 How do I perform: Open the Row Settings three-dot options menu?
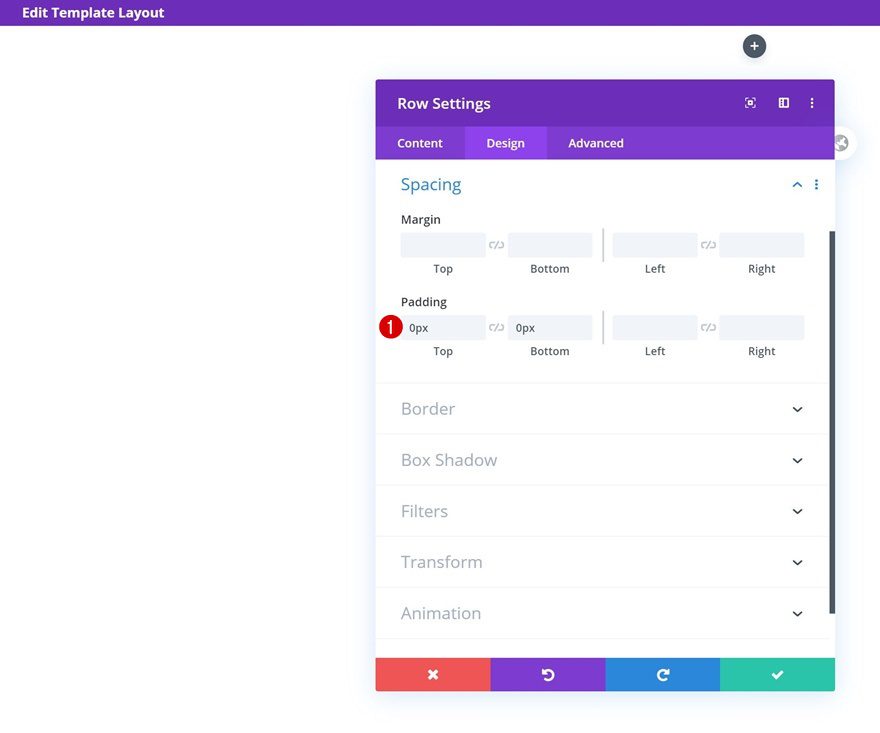click(x=812, y=102)
